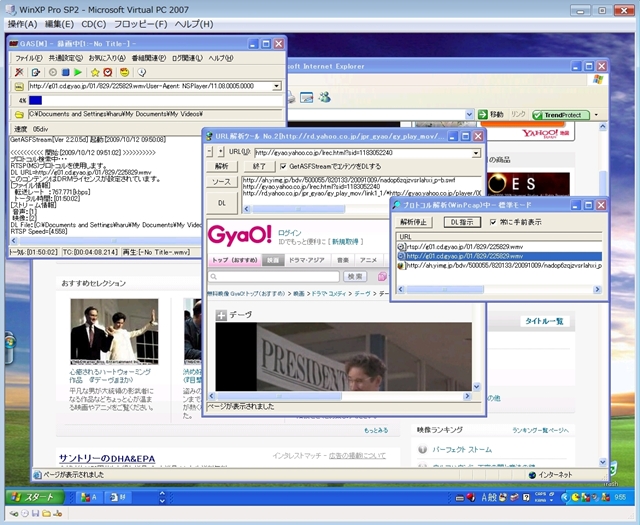The height and width of the screenshot is (525, 640).
Task: Click the 検索 button on GyaO page
Action: (x=355, y=277)
